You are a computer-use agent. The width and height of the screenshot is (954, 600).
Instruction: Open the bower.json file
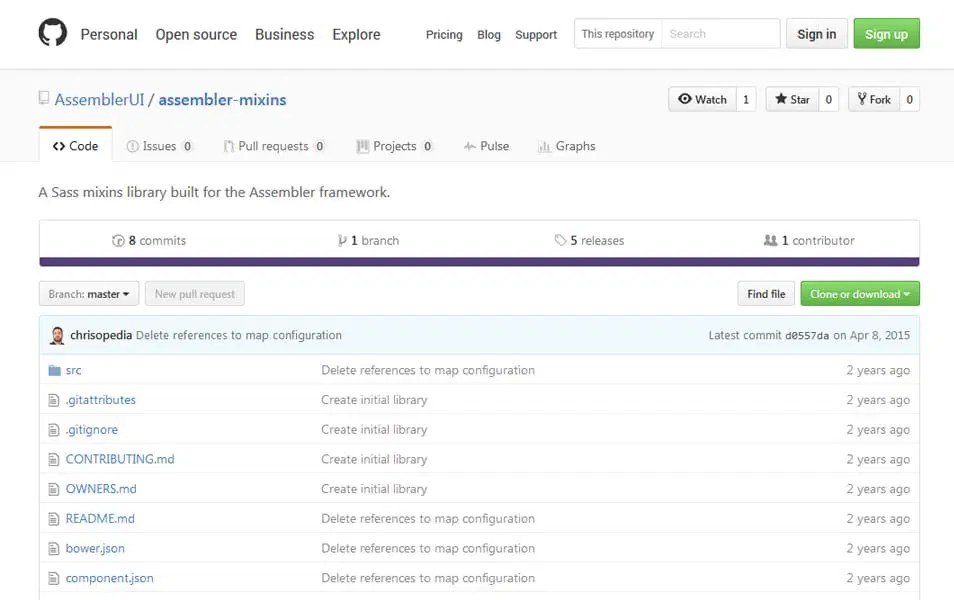pyautogui.click(x=95, y=548)
